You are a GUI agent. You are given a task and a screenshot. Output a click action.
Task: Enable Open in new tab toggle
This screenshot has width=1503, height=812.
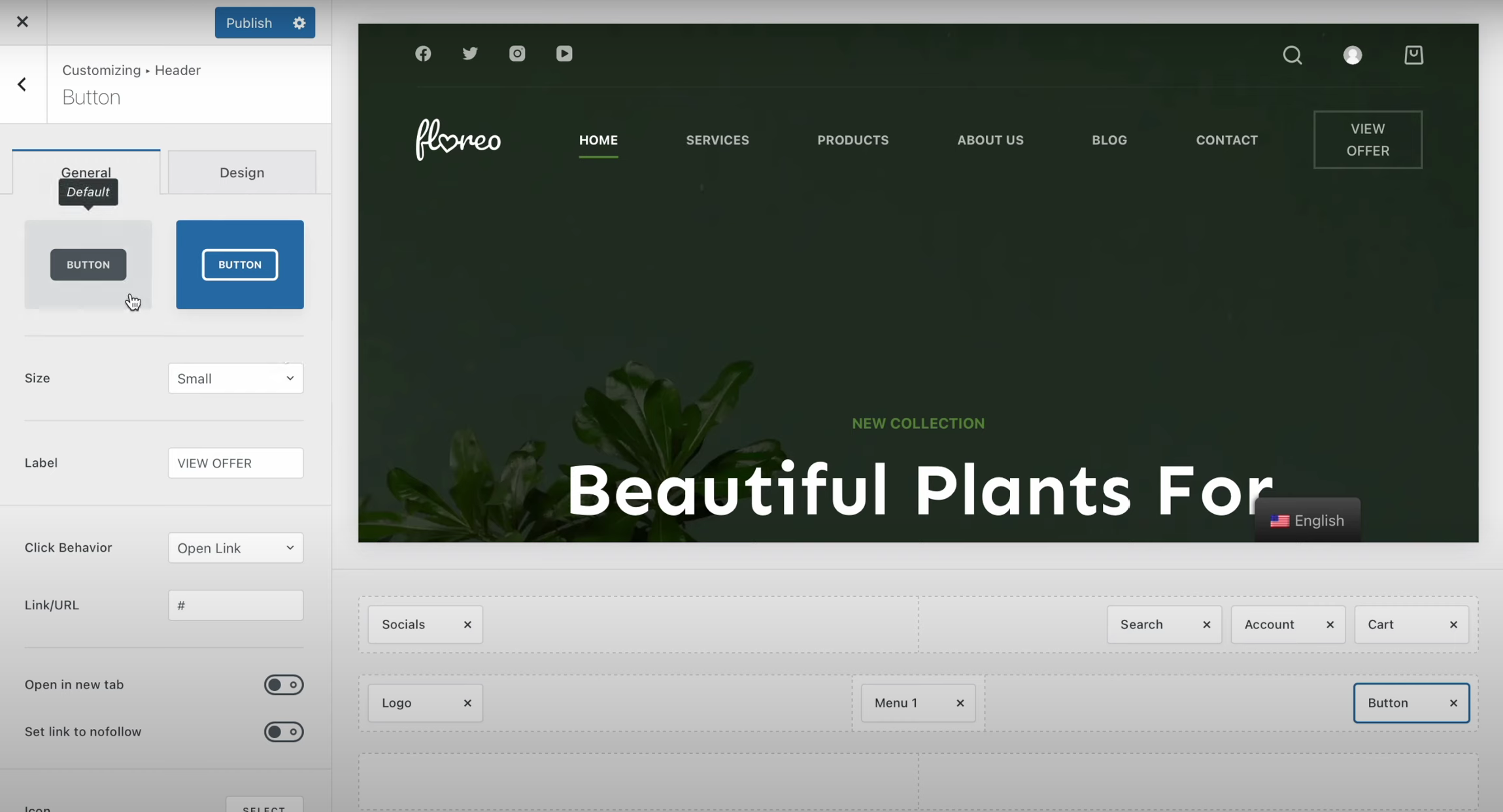click(283, 685)
